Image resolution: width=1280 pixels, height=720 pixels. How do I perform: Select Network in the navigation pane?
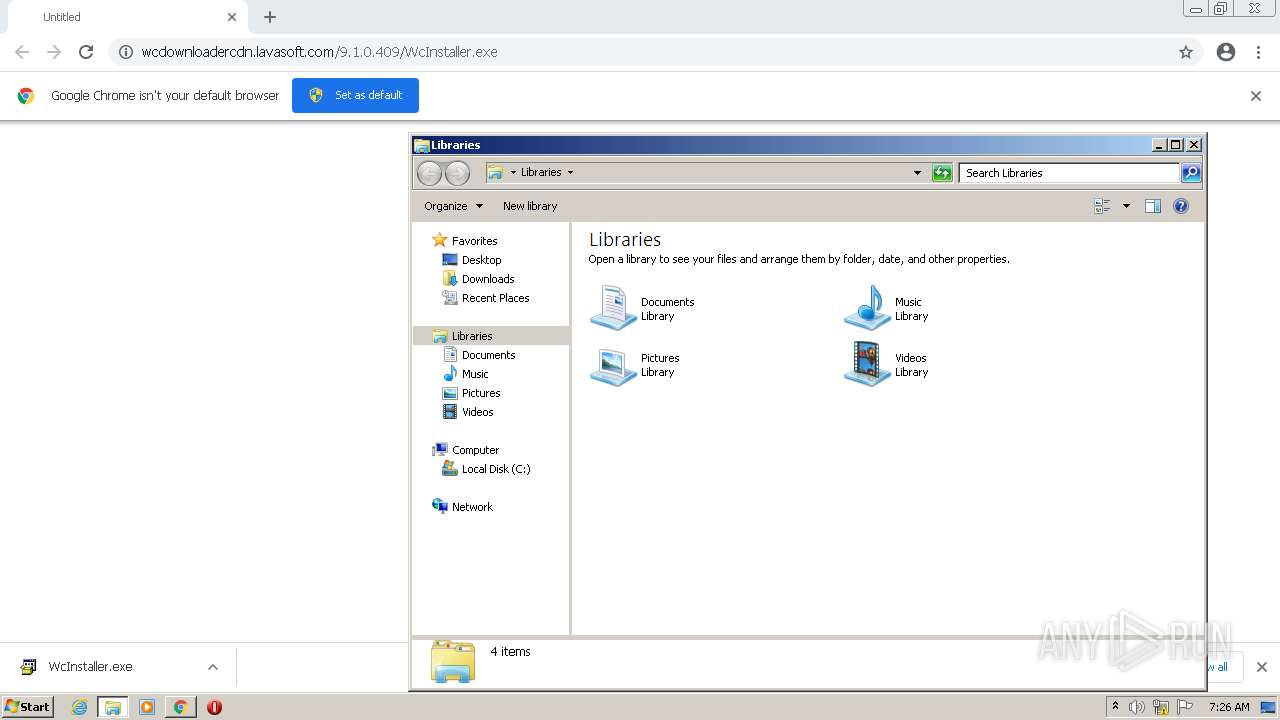(x=462, y=507)
